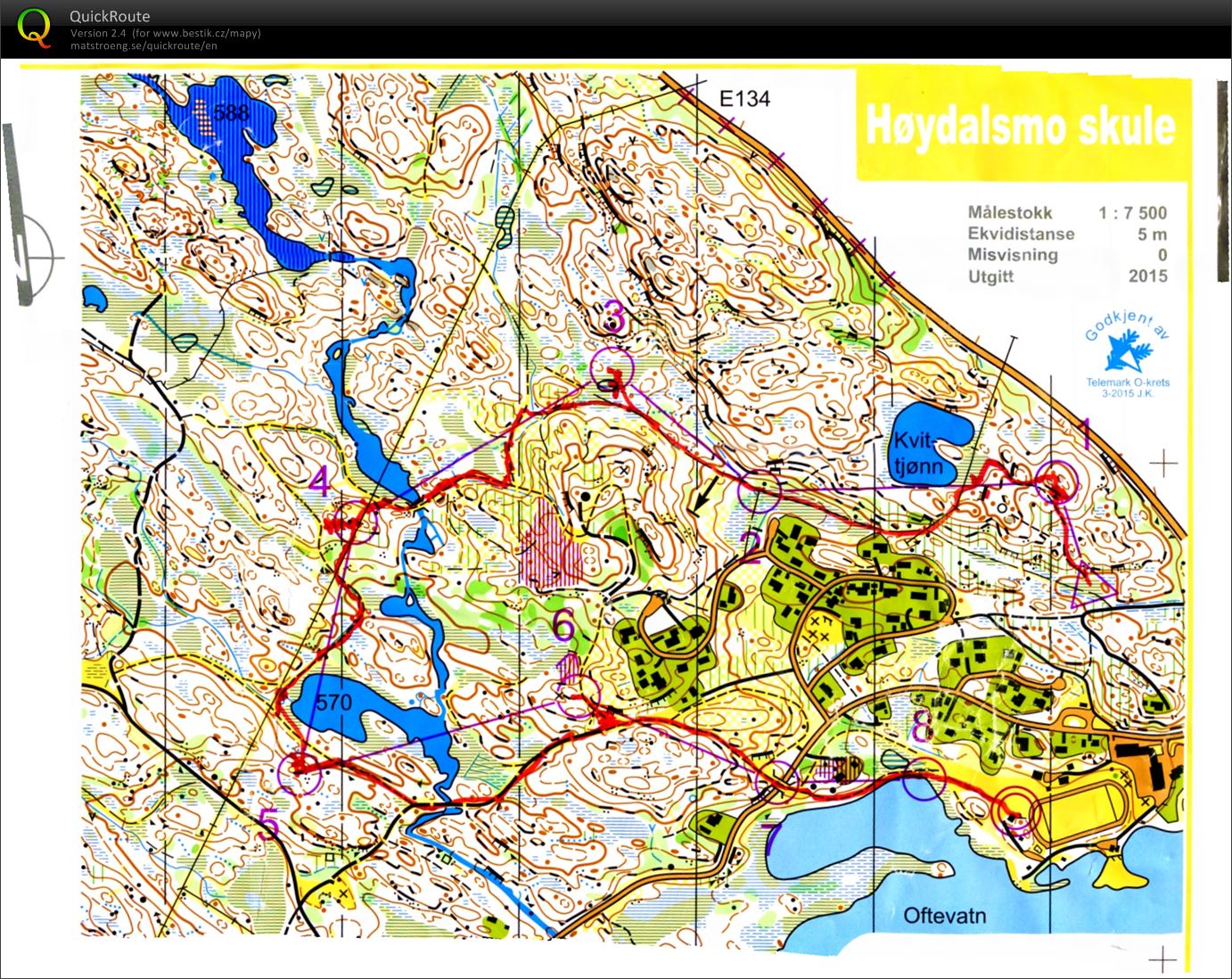Click the QuickRoute Q logo
This screenshot has width=1232, height=979.
34,27
